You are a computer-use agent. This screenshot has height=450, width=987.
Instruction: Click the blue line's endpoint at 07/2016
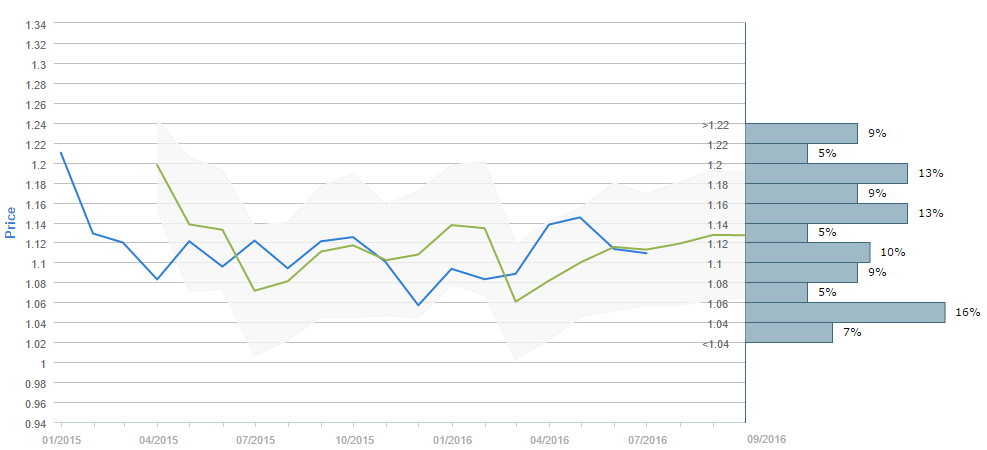click(646, 253)
